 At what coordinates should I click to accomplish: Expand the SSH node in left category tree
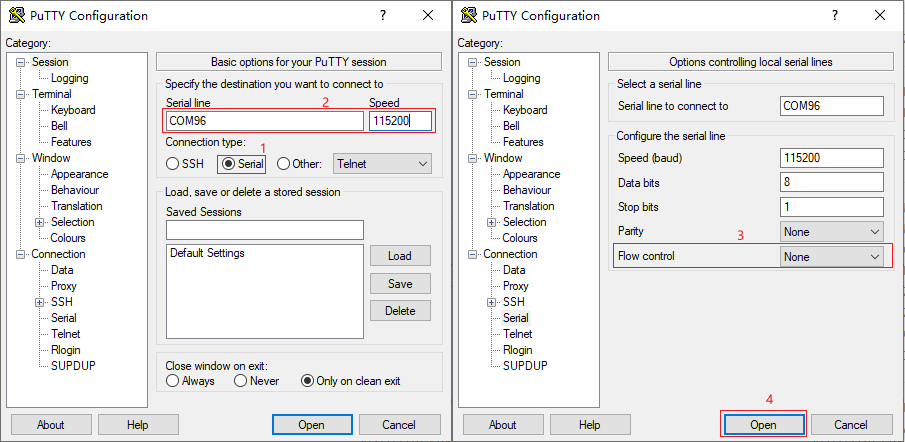39,302
